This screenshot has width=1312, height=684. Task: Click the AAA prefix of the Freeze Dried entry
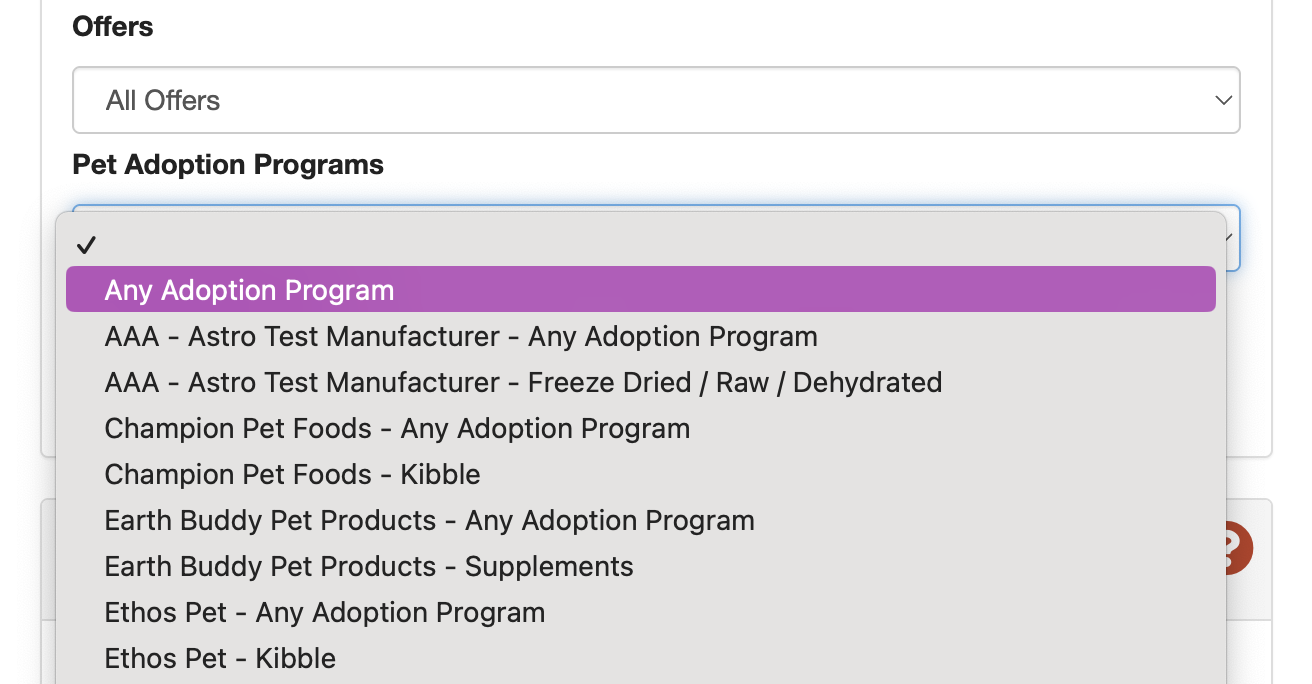click(x=131, y=382)
